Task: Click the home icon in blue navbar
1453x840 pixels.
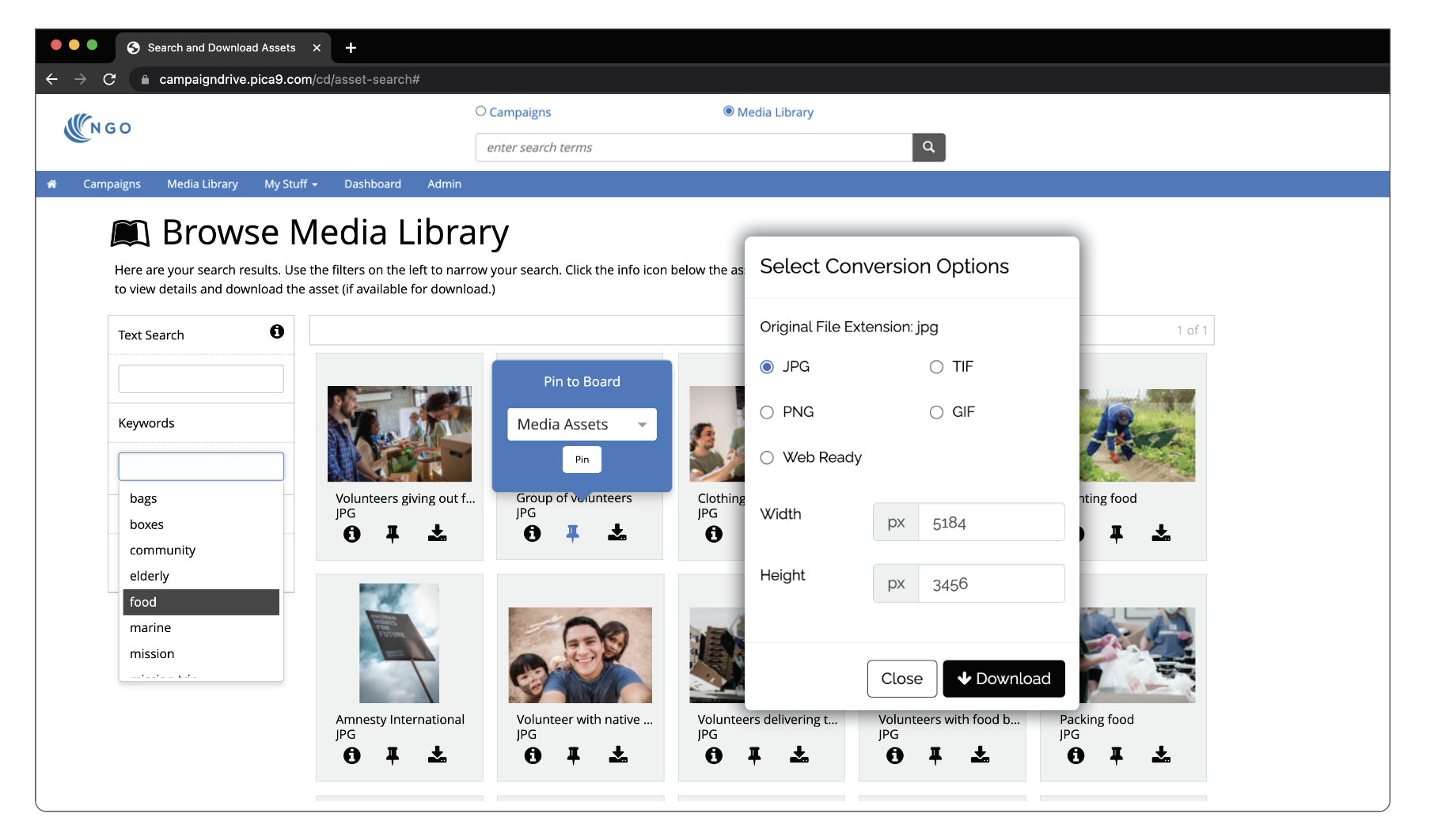Action: point(52,184)
